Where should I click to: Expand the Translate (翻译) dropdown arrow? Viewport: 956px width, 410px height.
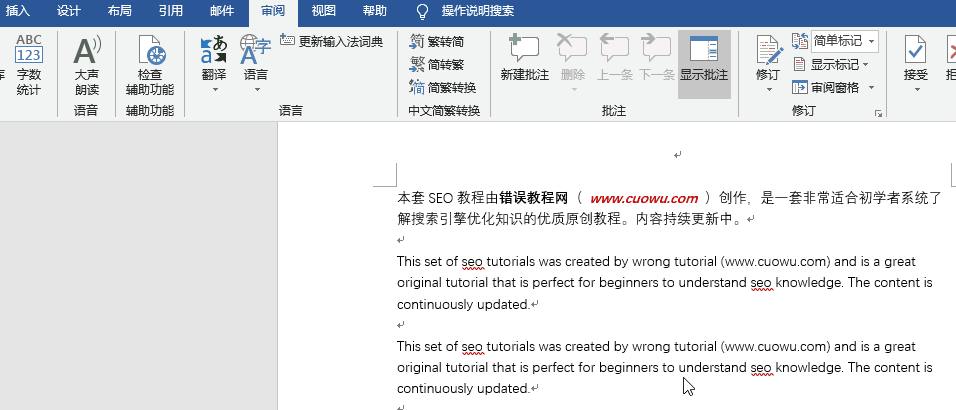coord(214,90)
